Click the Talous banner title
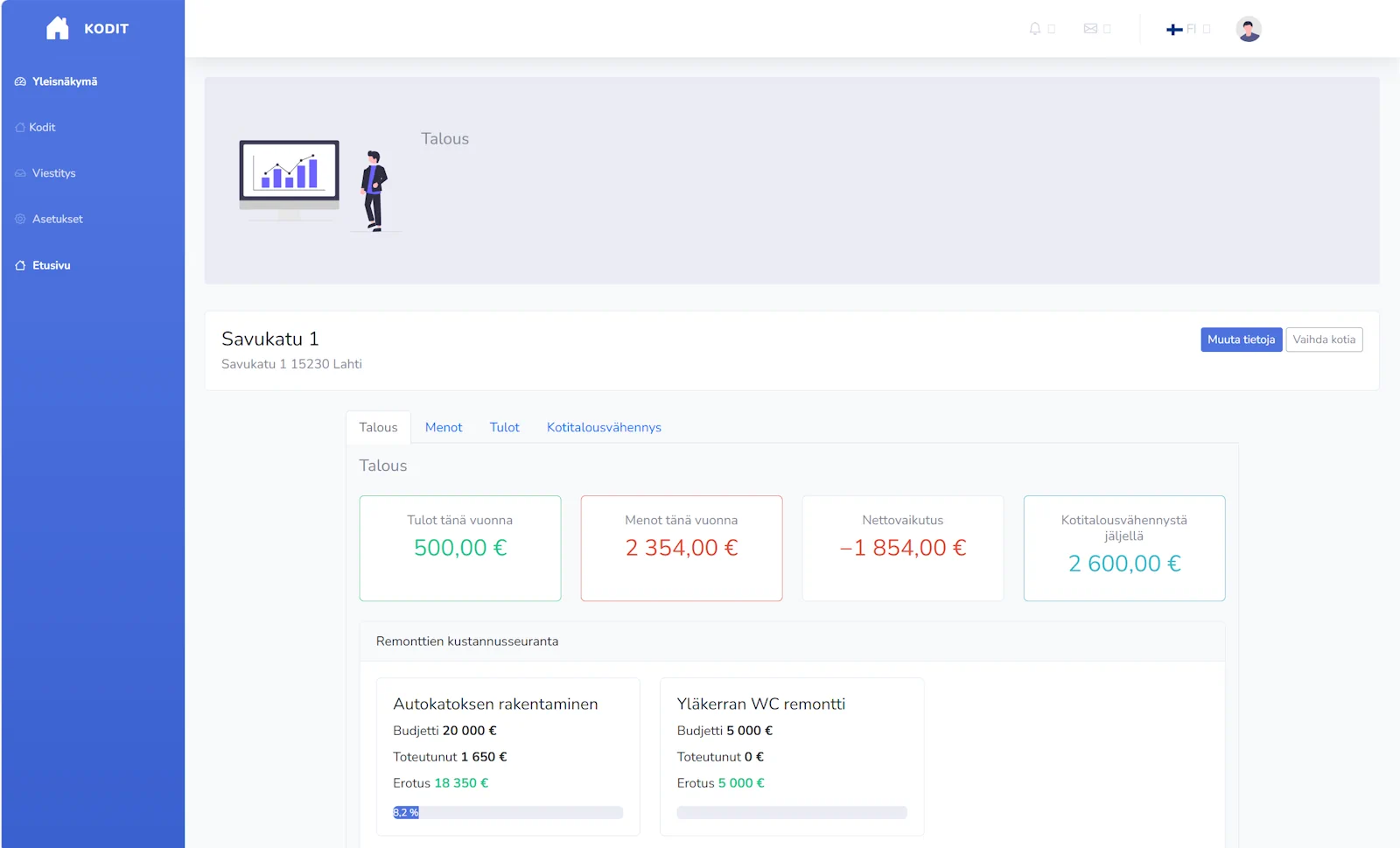The width and height of the screenshot is (1400, 848). click(x=444, y=138)
